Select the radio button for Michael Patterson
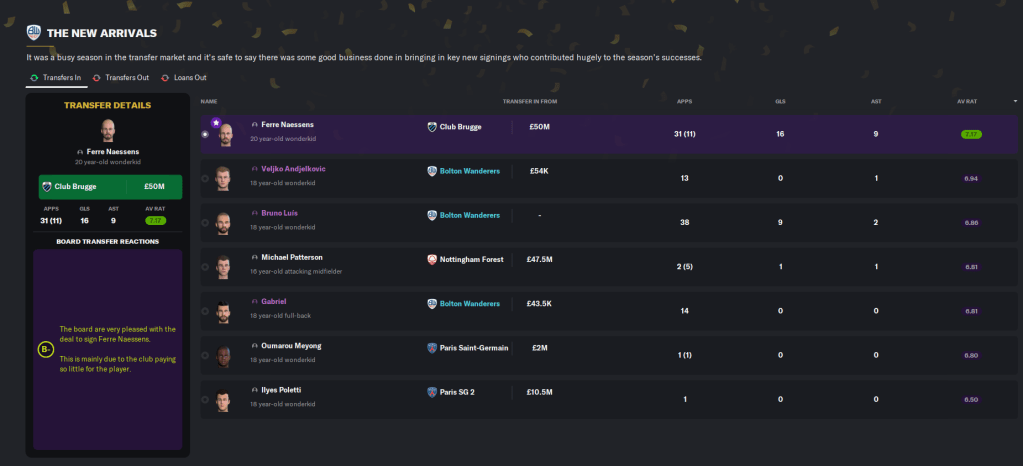Viewport: 1023px width, 466px height. click(x=205, y=266)
